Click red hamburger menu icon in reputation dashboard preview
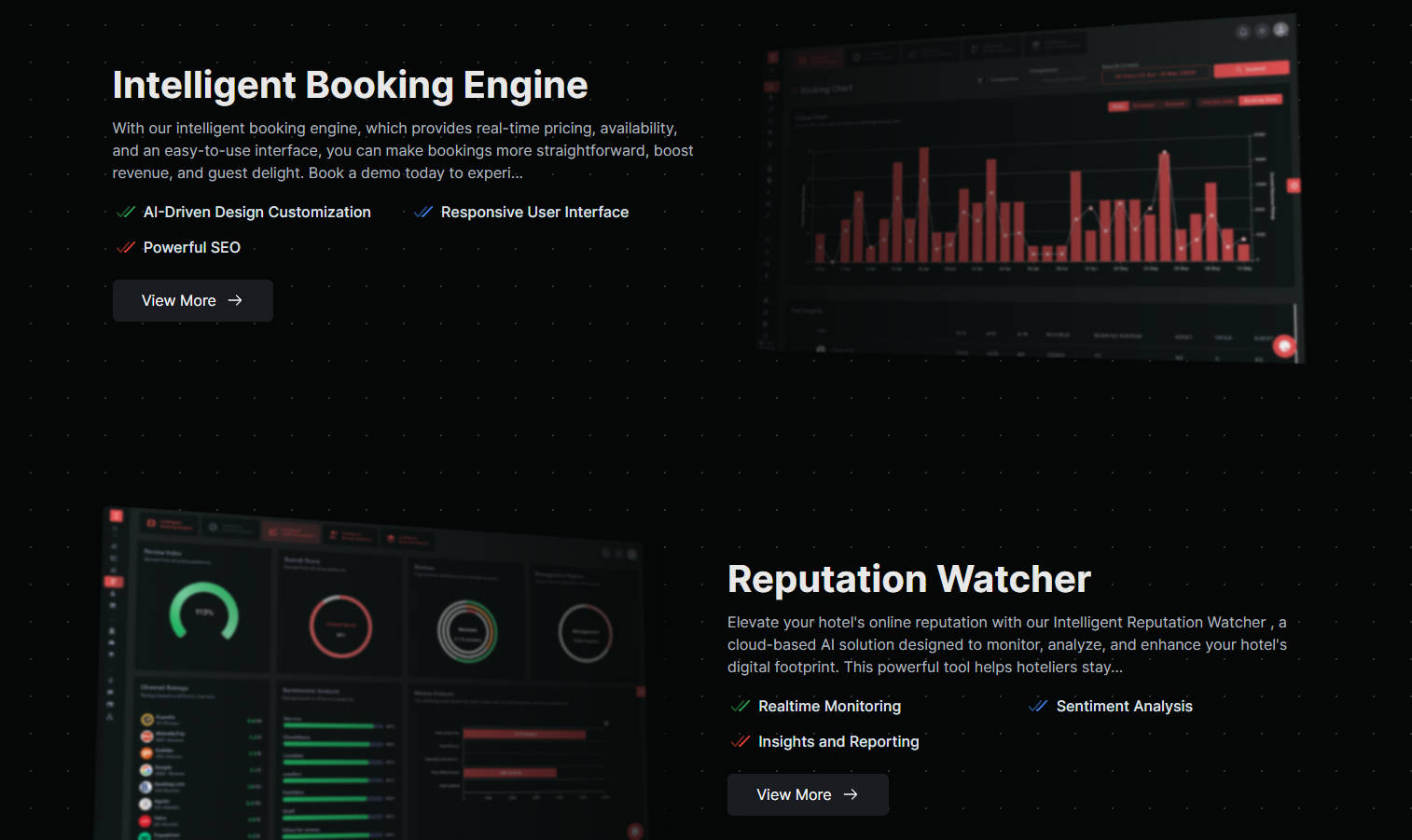This screenshot has width=1412, height=840. pos(116,516)
